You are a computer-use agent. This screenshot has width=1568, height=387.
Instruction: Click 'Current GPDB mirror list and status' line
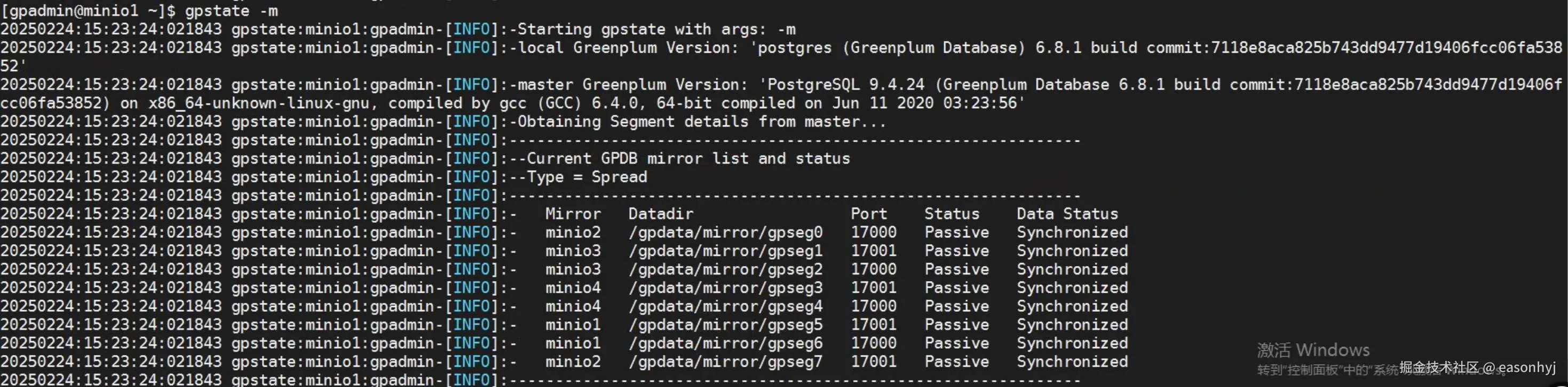[x=688, y=158]
